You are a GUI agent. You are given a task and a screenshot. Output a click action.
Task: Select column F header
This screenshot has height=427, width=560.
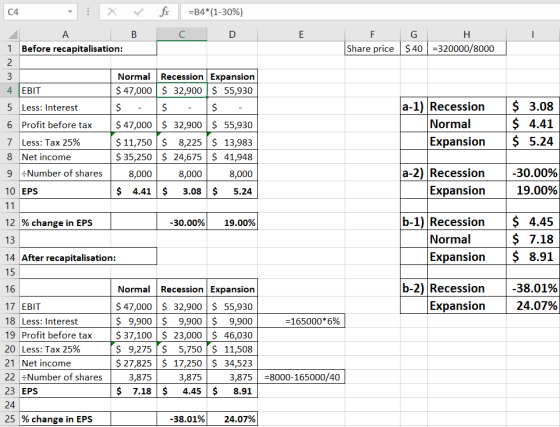tap(372, 35)
